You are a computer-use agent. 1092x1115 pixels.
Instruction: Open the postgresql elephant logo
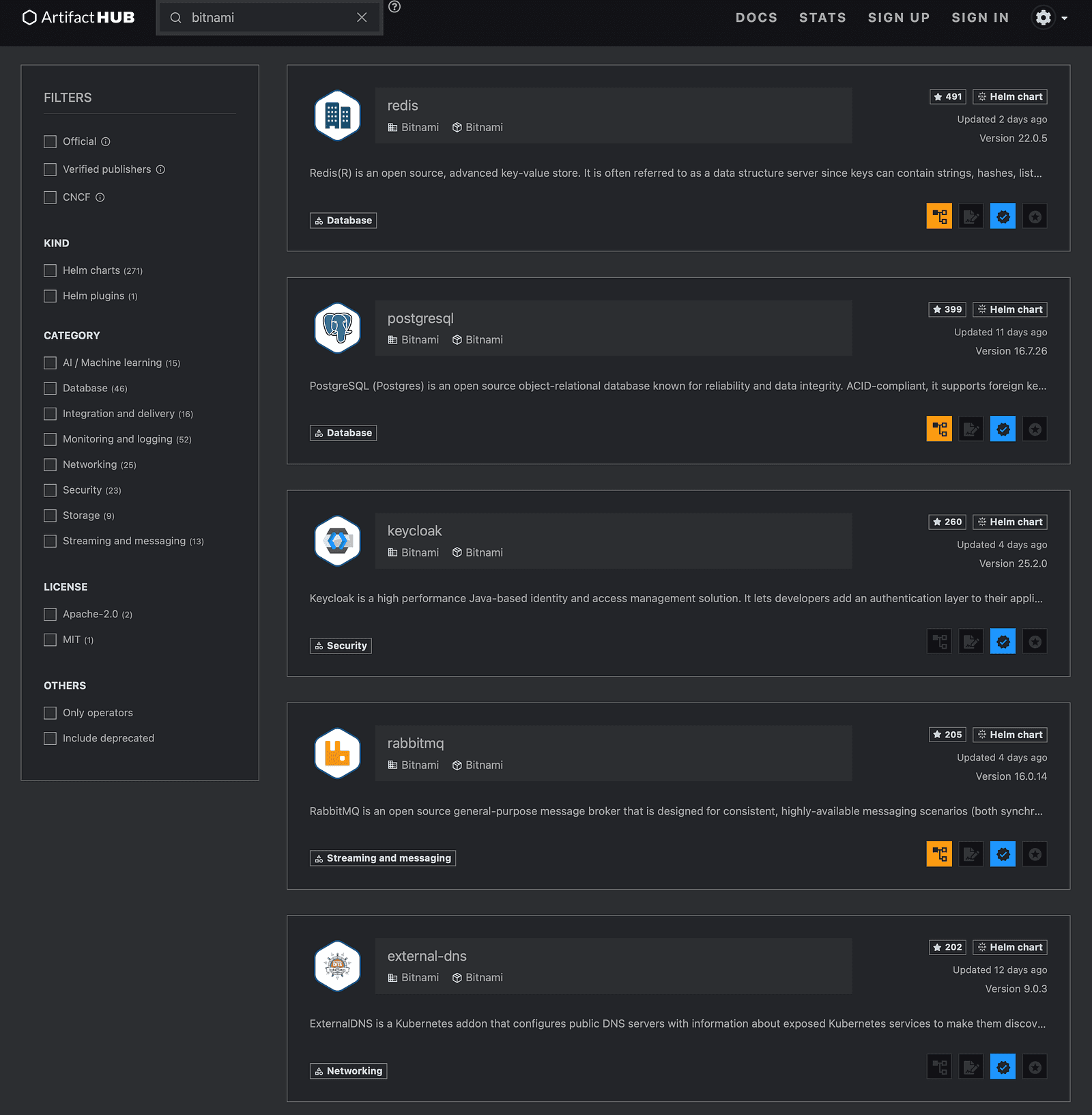click(x=337, y=328)
